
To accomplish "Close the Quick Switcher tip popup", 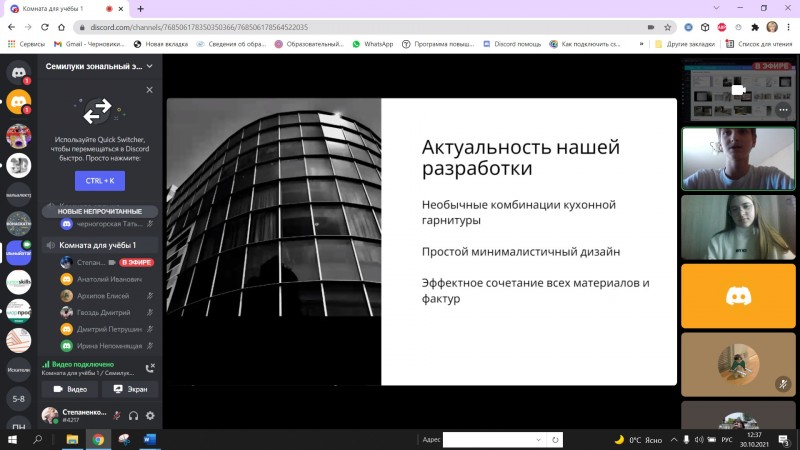I will 149,90.
